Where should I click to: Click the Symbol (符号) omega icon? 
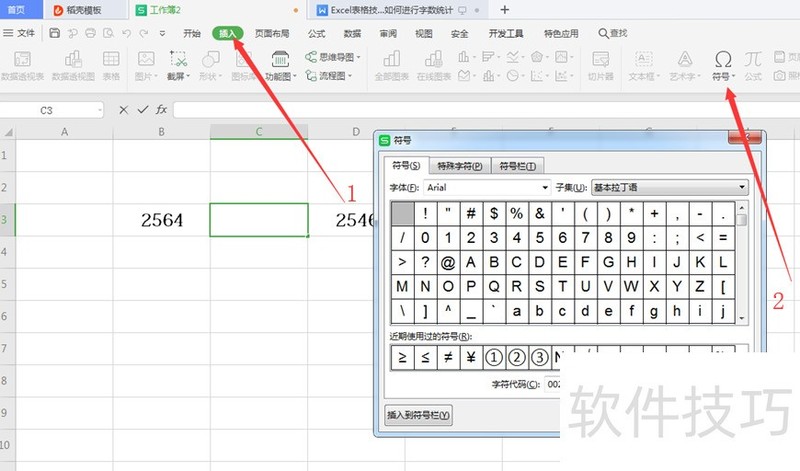click(723, 59)
